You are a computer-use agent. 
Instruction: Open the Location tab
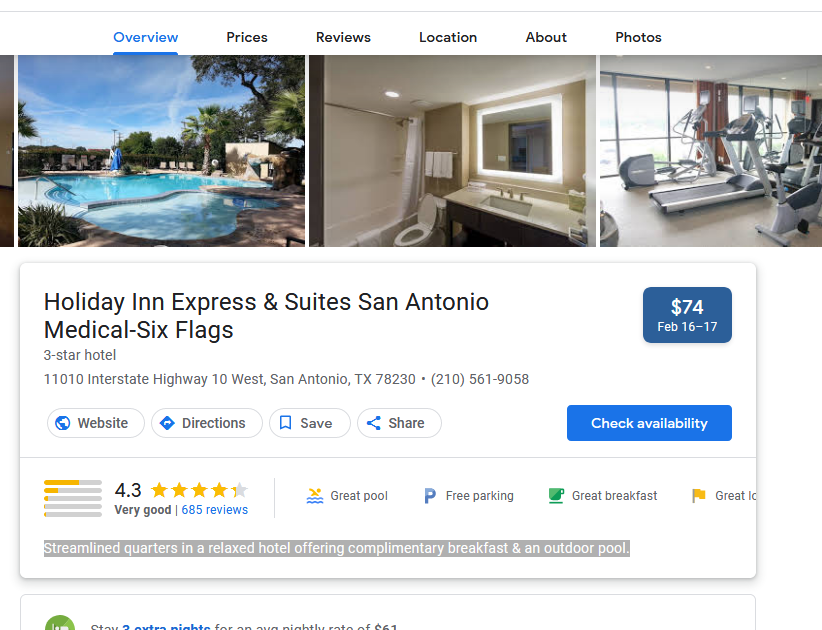click(448, 37)
